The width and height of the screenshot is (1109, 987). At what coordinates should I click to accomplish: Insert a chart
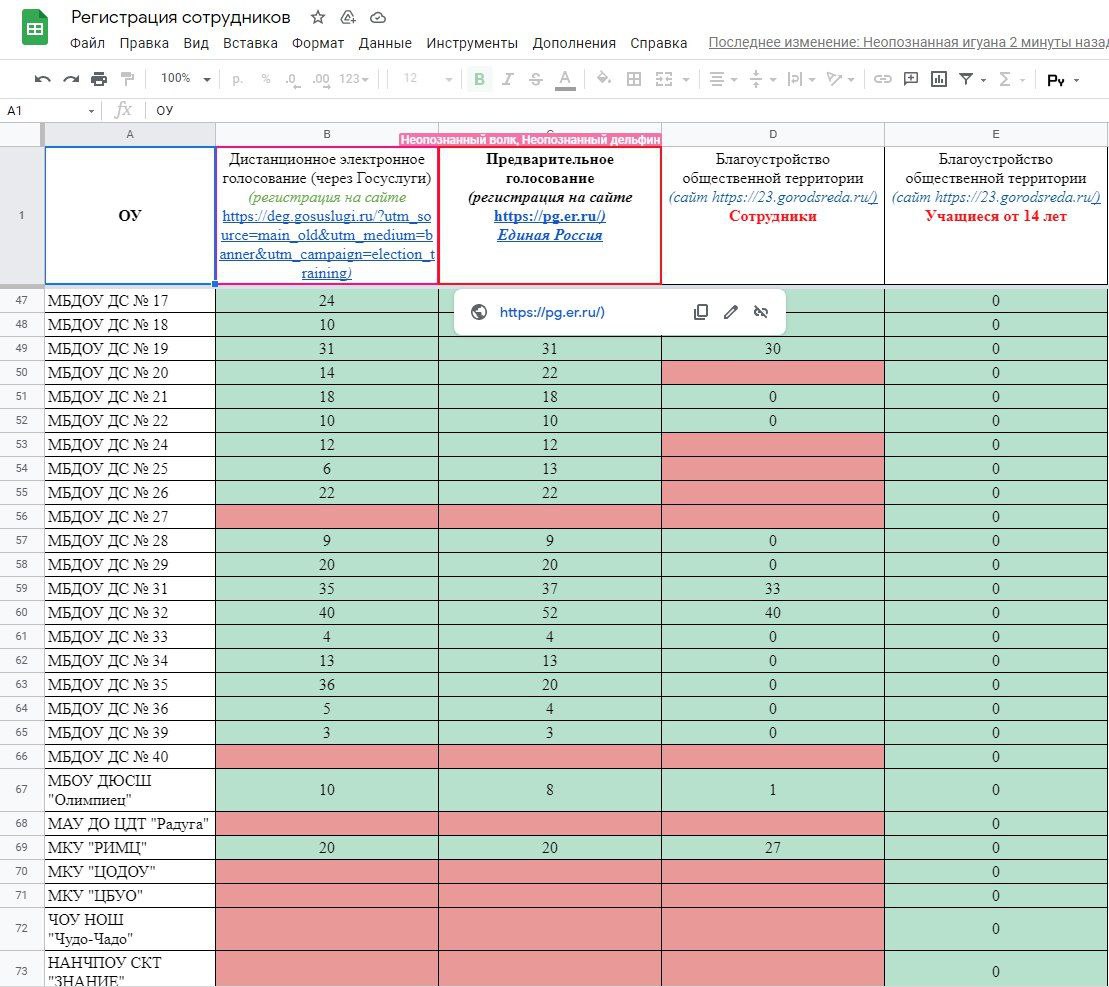pos(939,79)
